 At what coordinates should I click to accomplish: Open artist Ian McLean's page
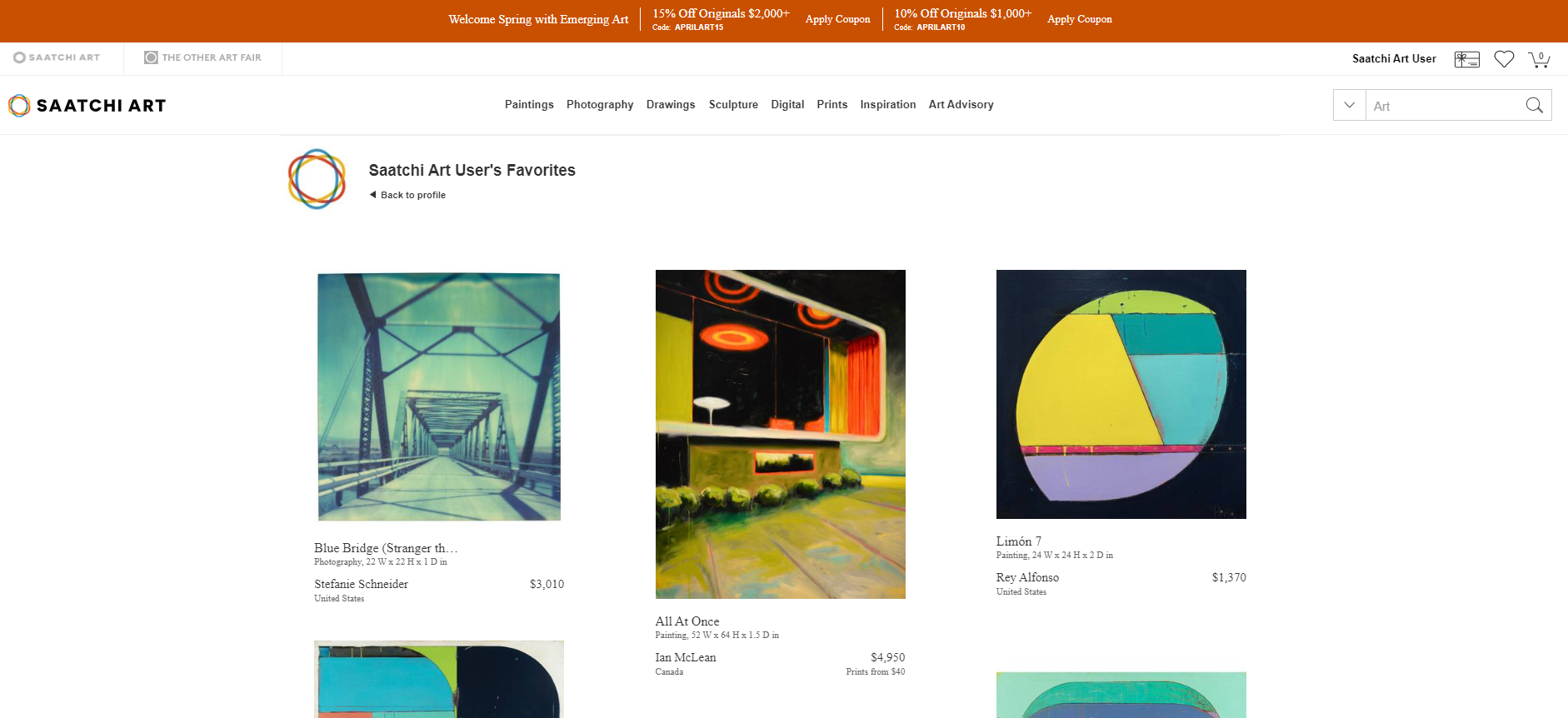pos(685,657)
